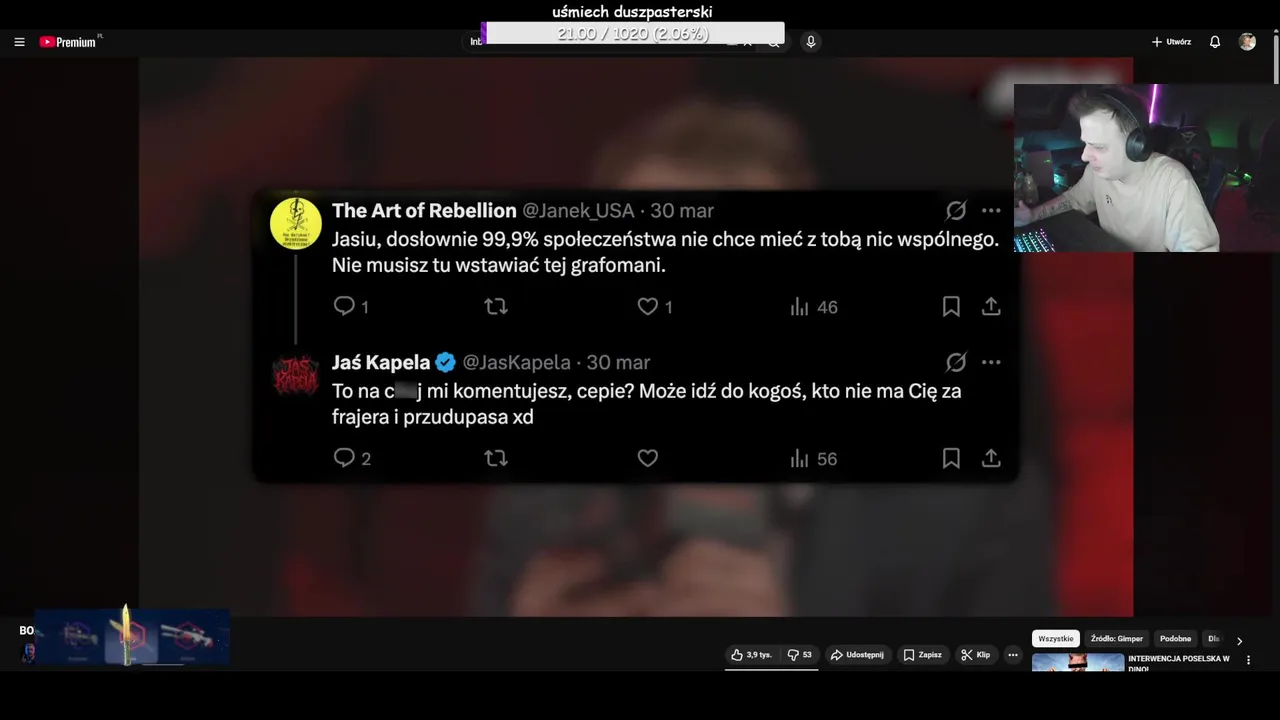Click the Utwórz create button

[1171, 42]
